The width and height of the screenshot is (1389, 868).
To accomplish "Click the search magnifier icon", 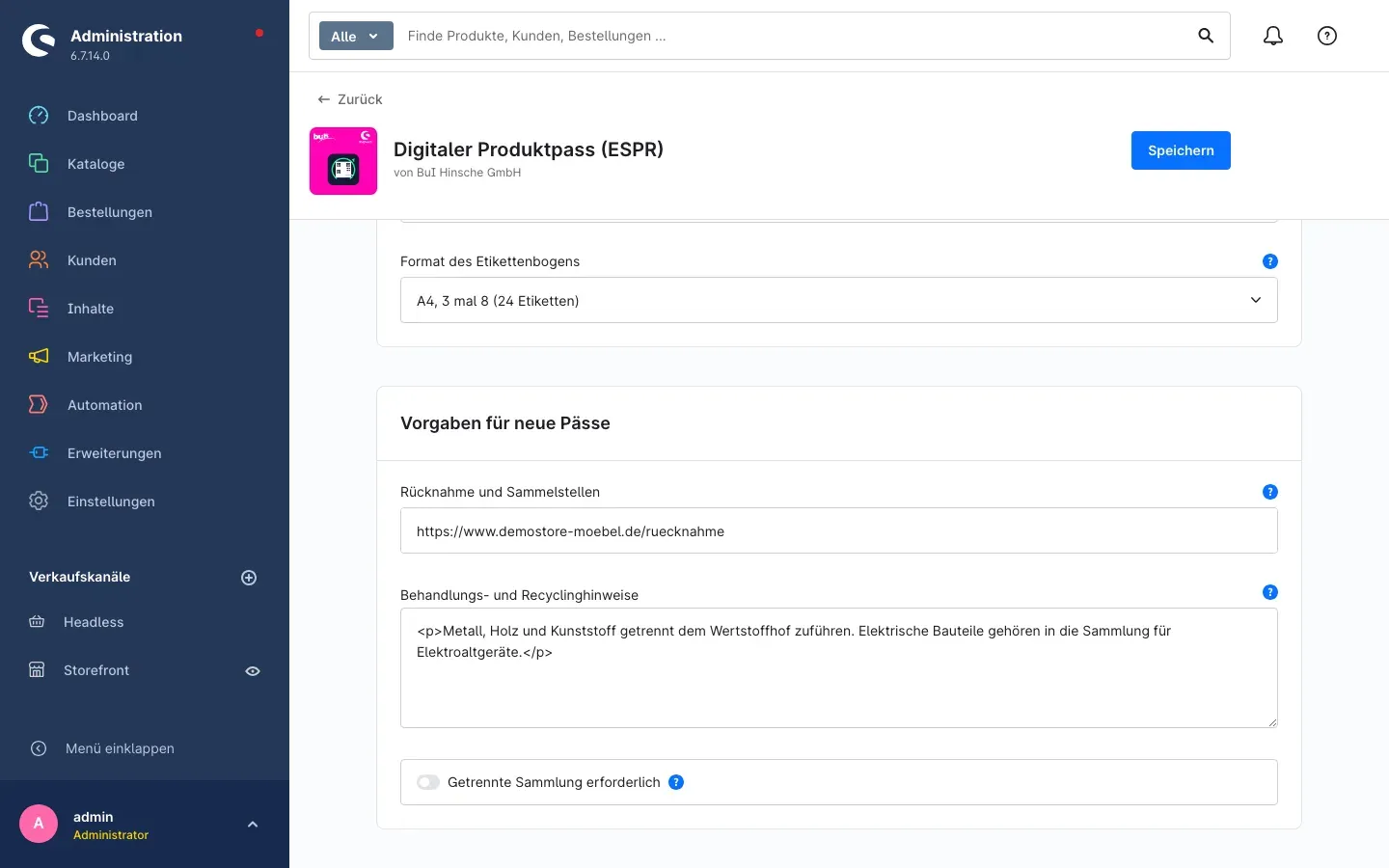I will click(x=1206, y=36).
